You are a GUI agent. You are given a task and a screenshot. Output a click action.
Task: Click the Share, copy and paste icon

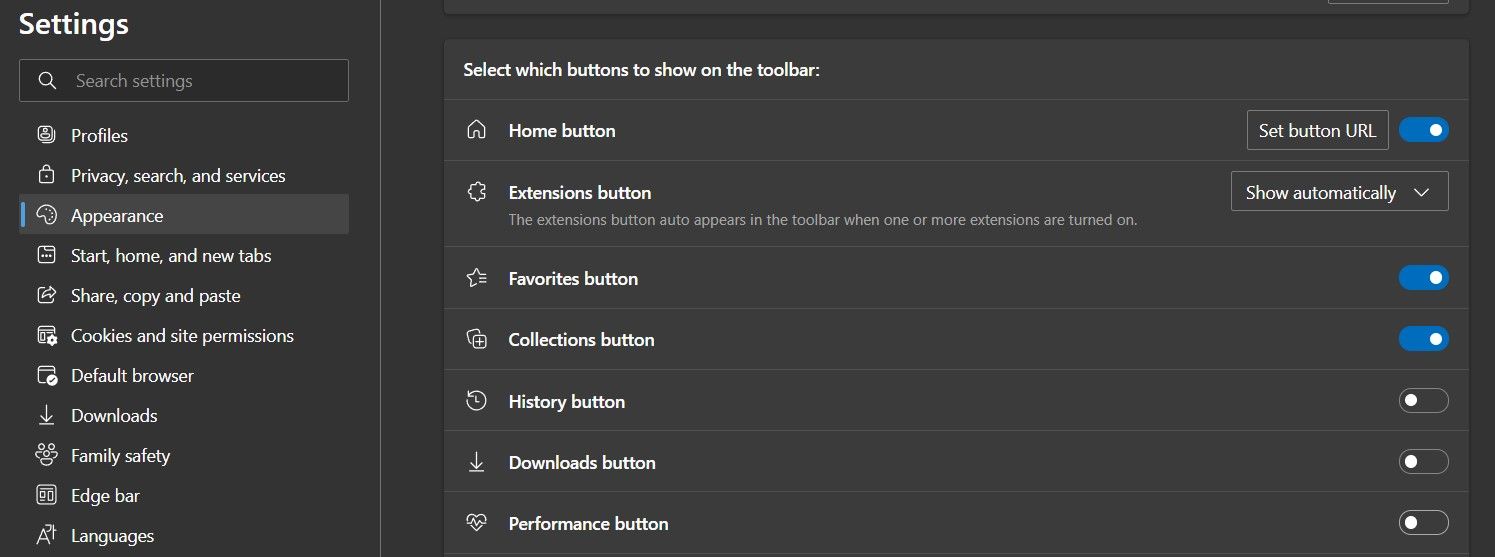46,295
